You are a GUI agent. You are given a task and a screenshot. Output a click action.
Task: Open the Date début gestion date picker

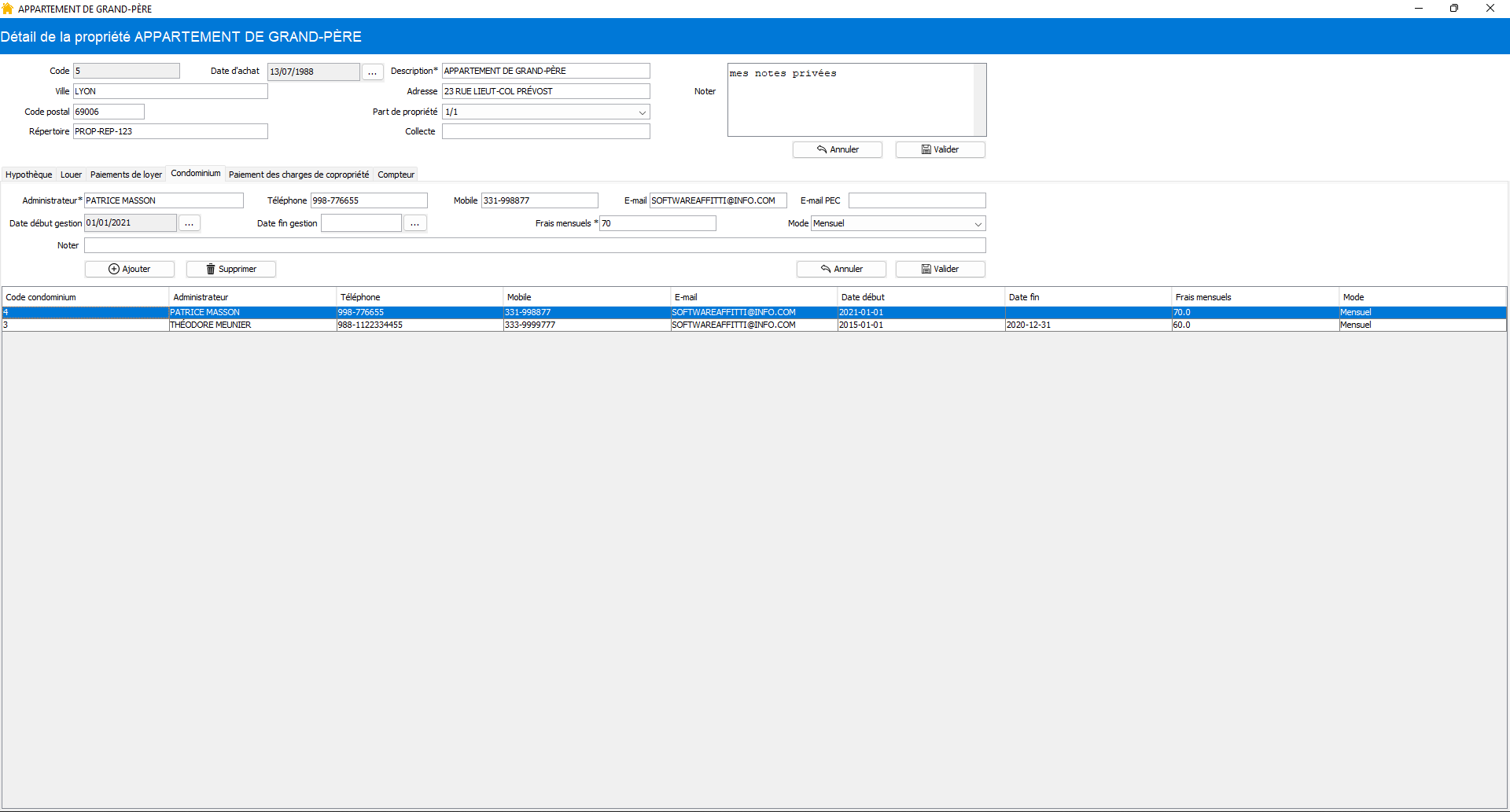click(190, 223)
